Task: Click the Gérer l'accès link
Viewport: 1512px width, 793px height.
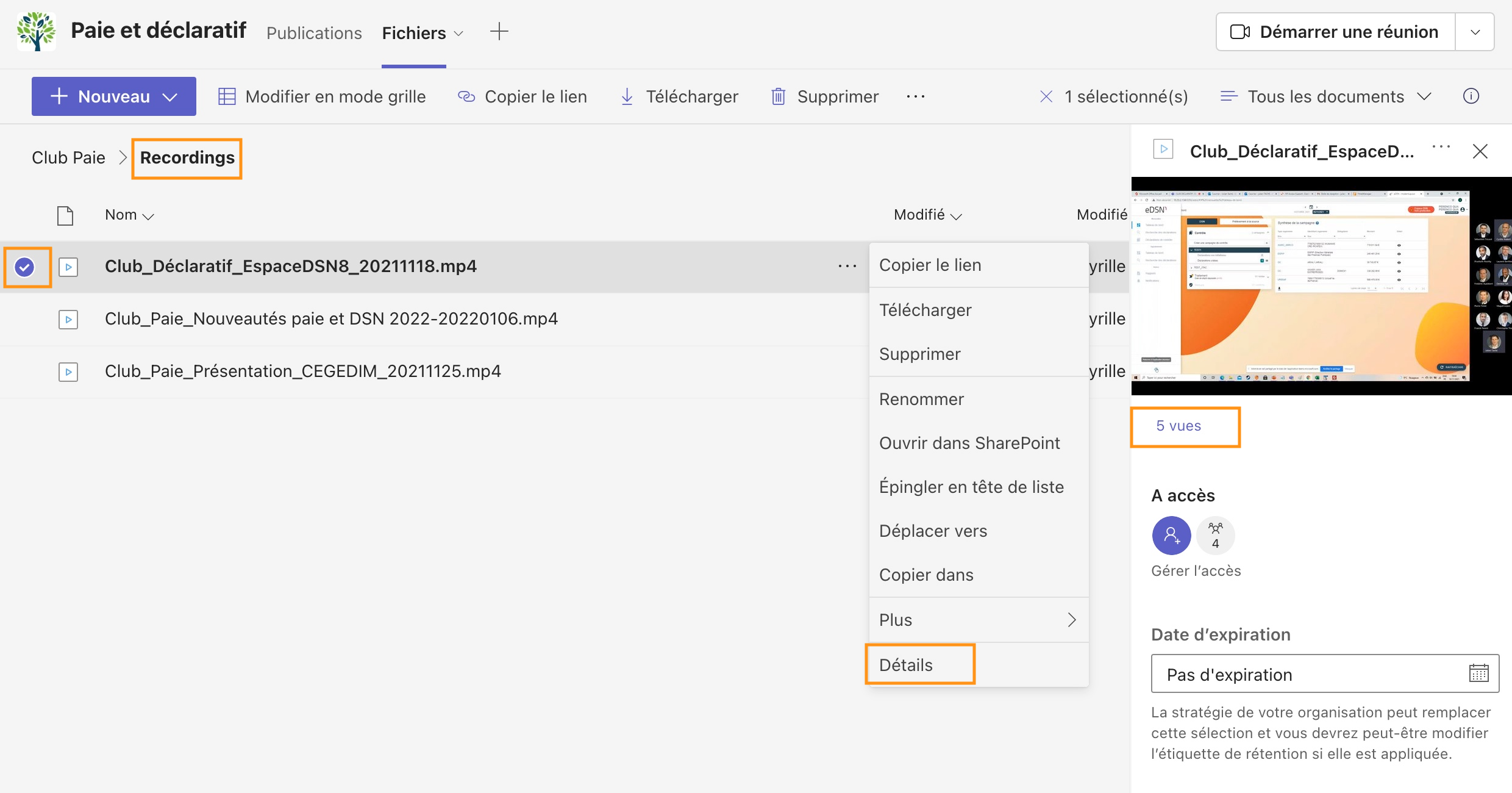Action: [1196, 571]
